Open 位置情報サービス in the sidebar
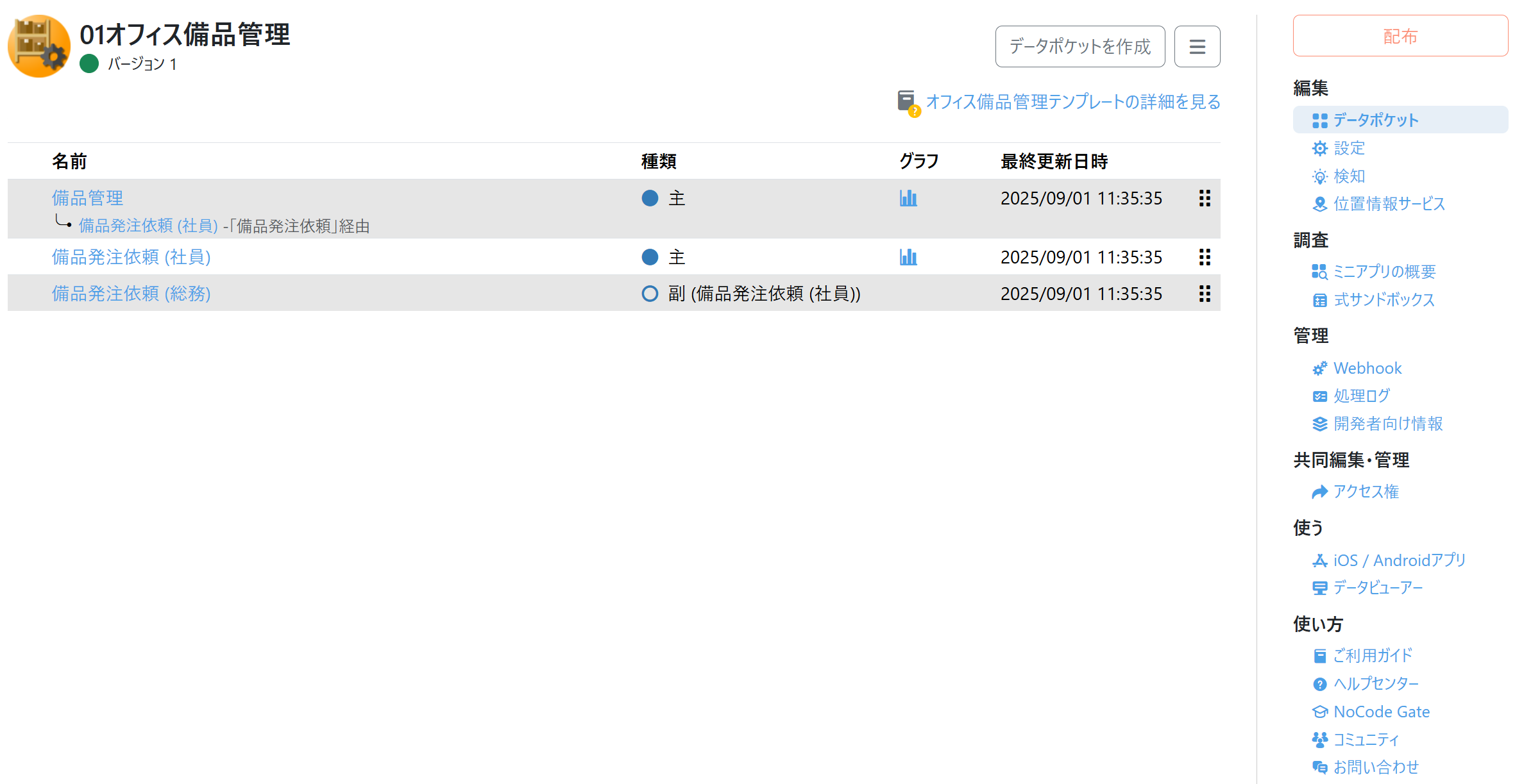 (1389, 204)
